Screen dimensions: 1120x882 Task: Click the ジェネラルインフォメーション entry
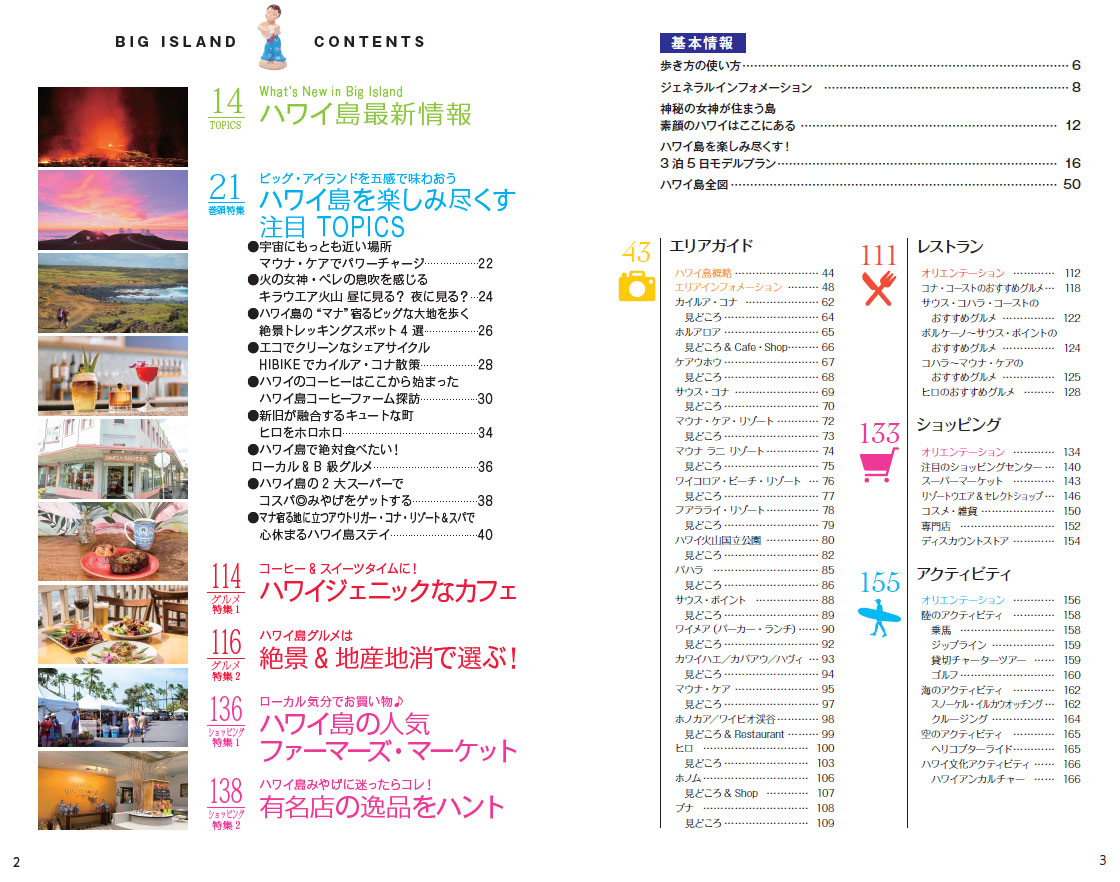click(x=870, y=87)
